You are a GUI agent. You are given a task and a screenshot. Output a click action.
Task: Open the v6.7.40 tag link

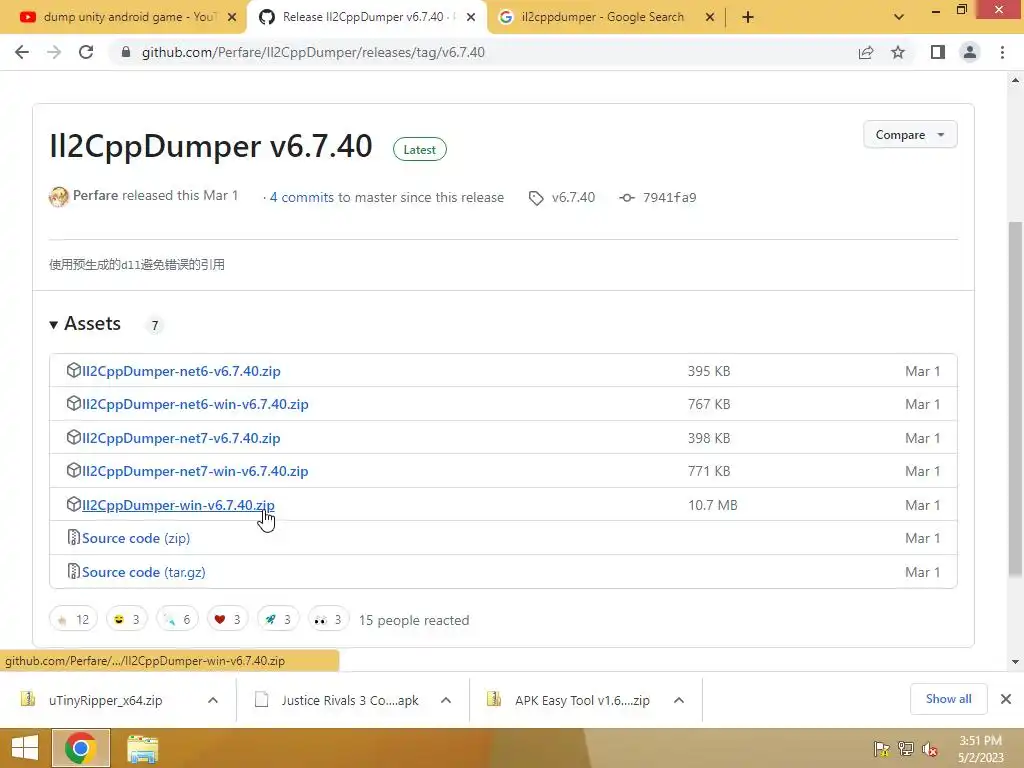(573, 197)
